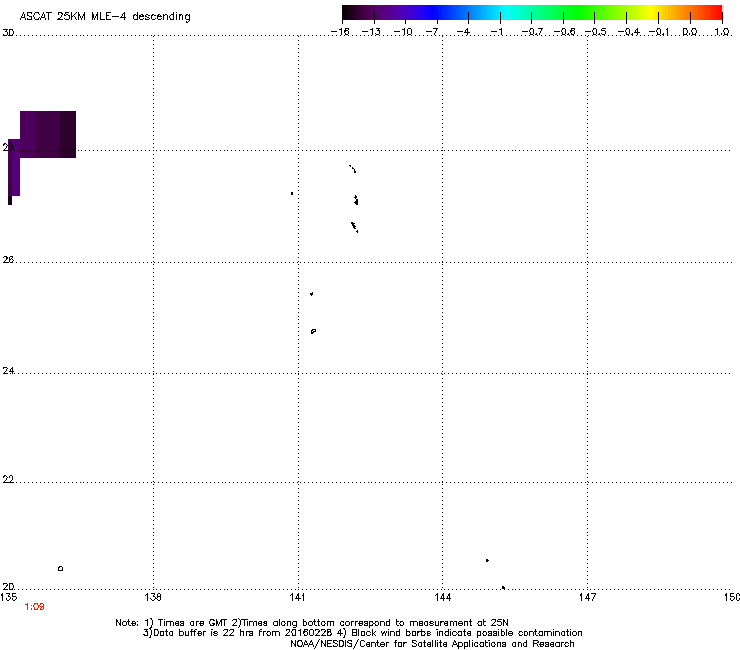Click the "-0.1" color bar label
740x650 pixels.
[659, 32]
